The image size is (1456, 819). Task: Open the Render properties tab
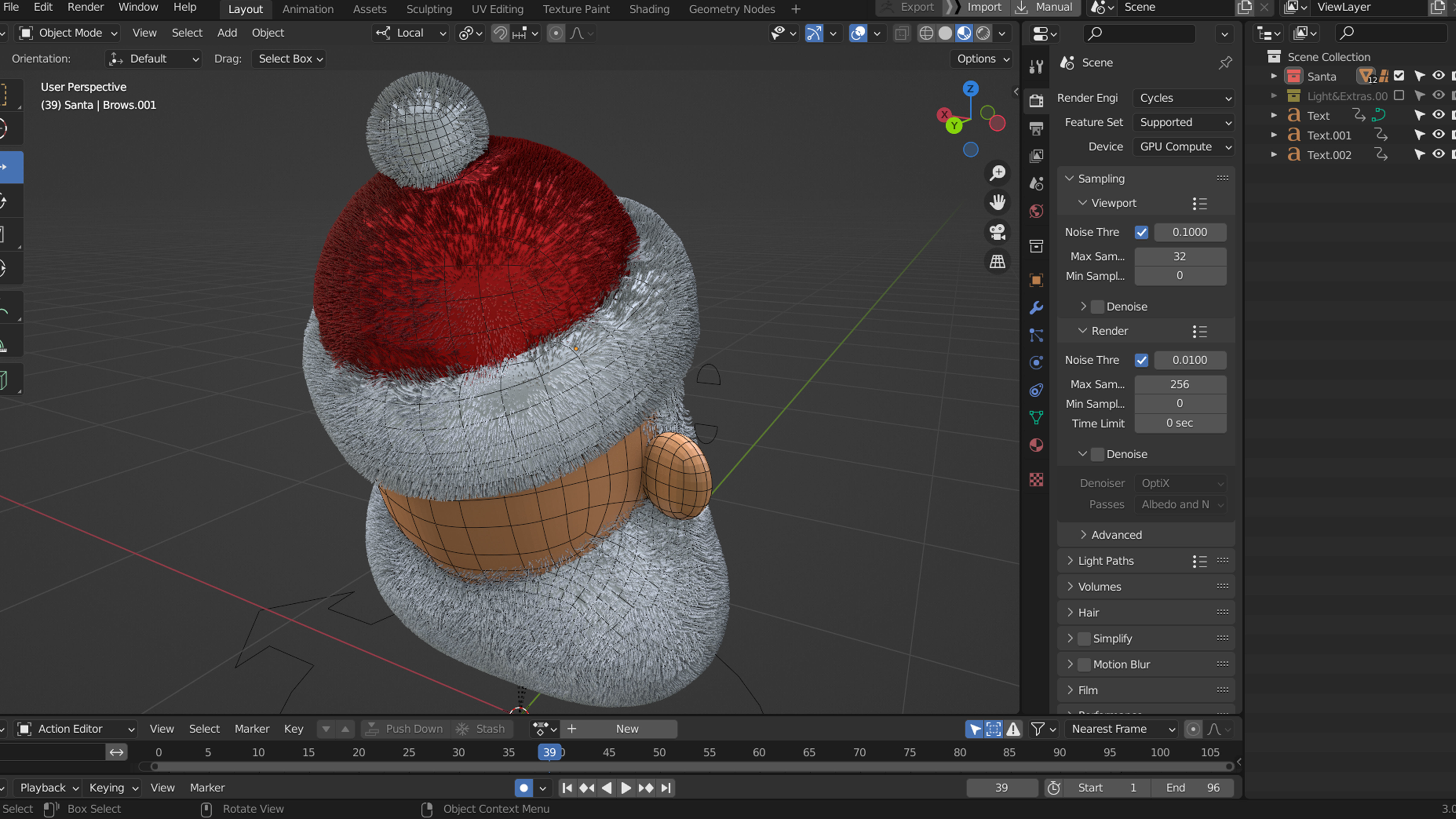(1036, 101)
